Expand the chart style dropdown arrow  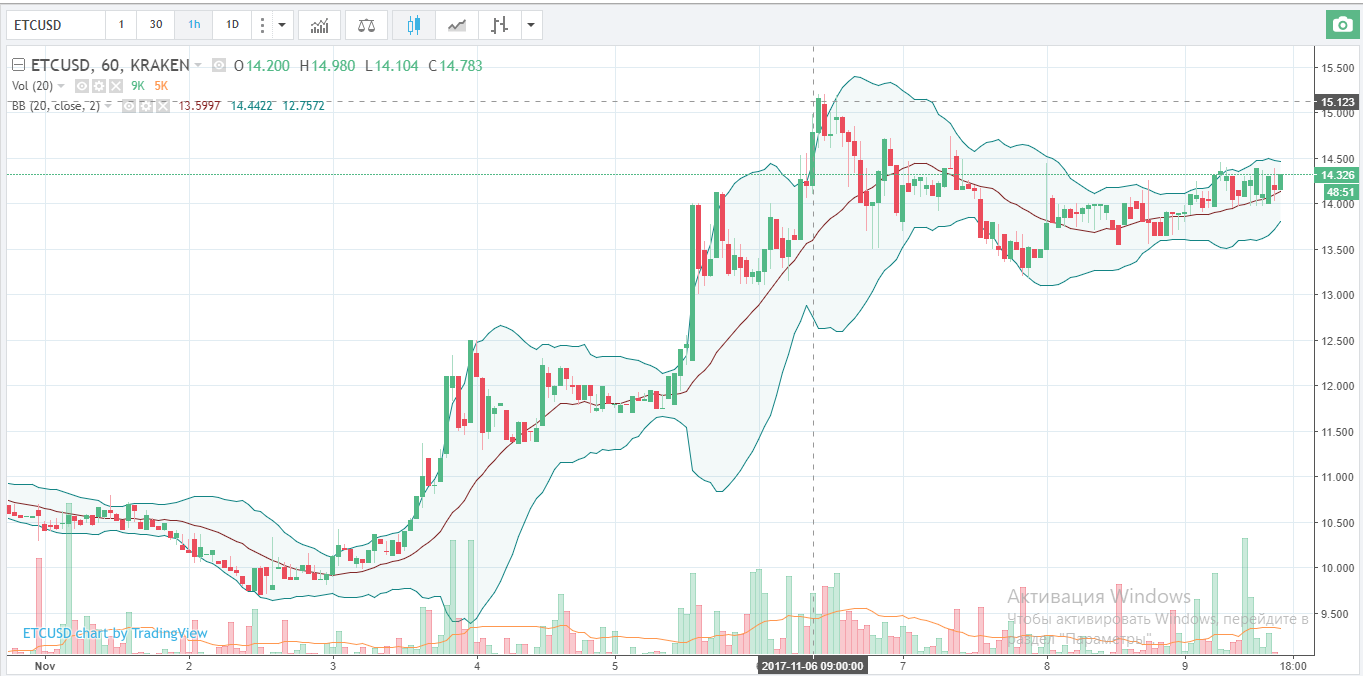530,24
